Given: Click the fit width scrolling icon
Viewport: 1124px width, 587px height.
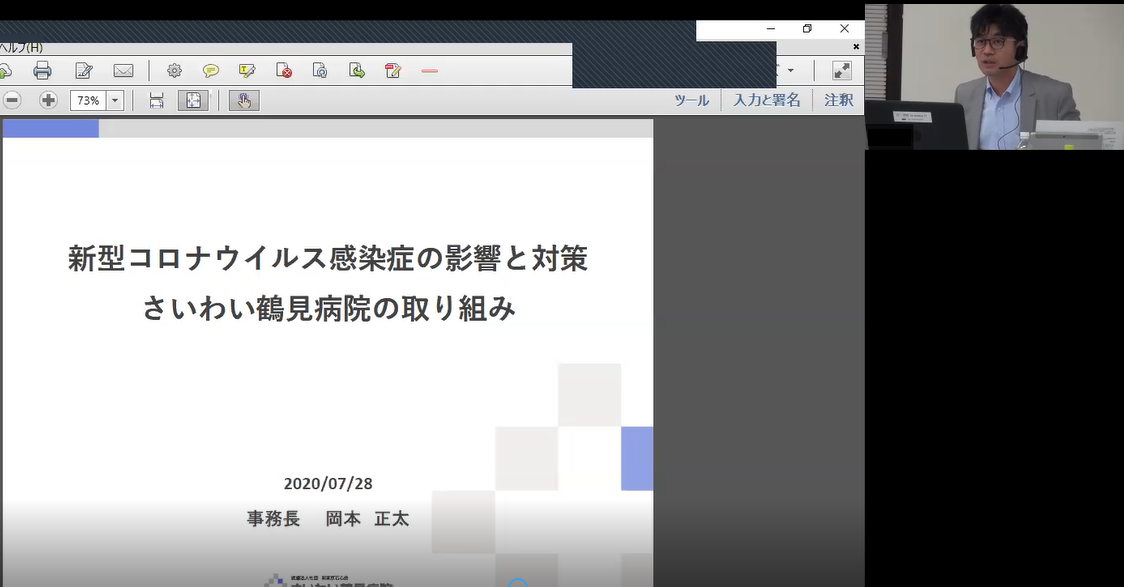Looking at the screenshot, I should click(156, 100).
